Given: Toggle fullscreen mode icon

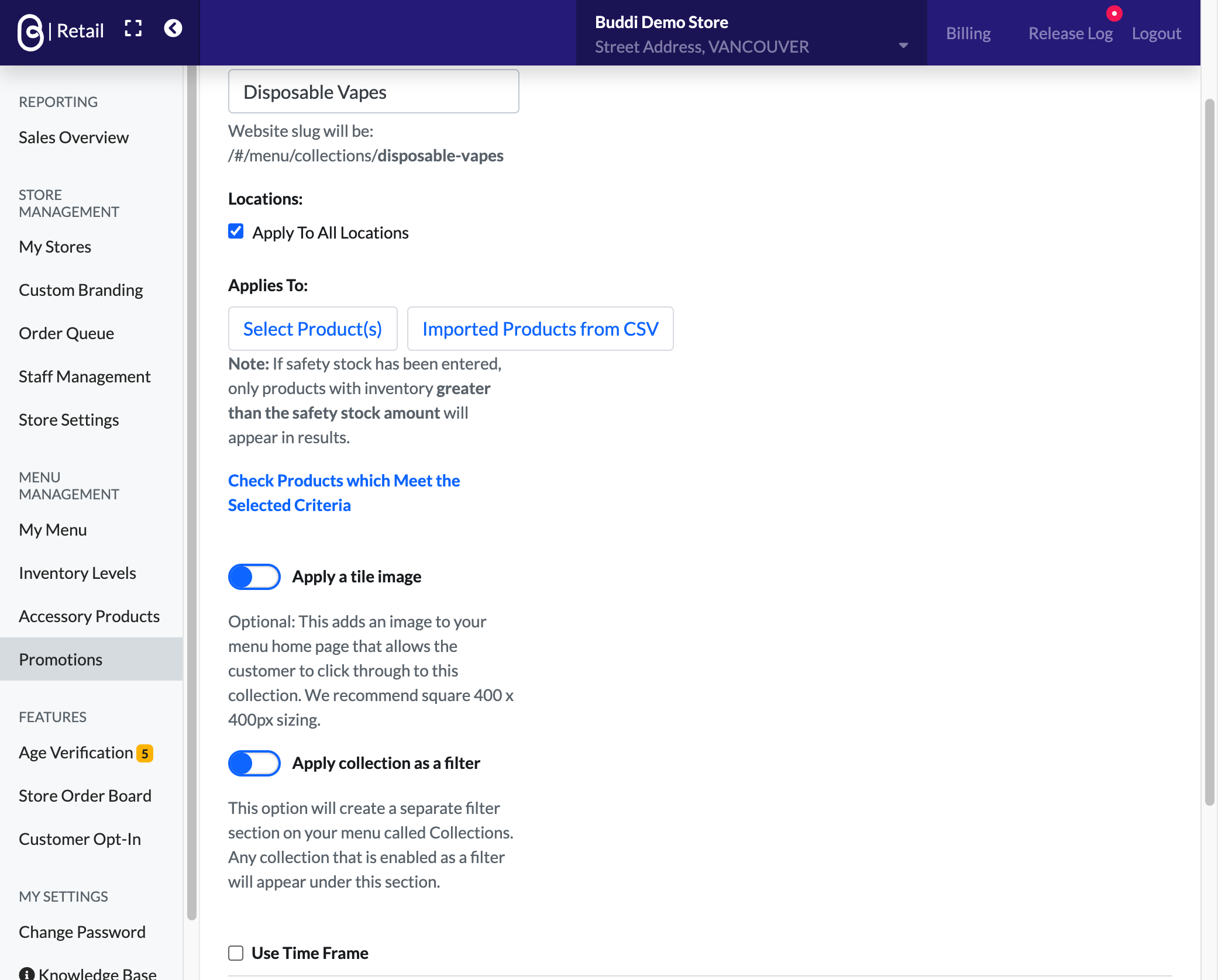Looking at the screenshot, I should tap(133, 29).
